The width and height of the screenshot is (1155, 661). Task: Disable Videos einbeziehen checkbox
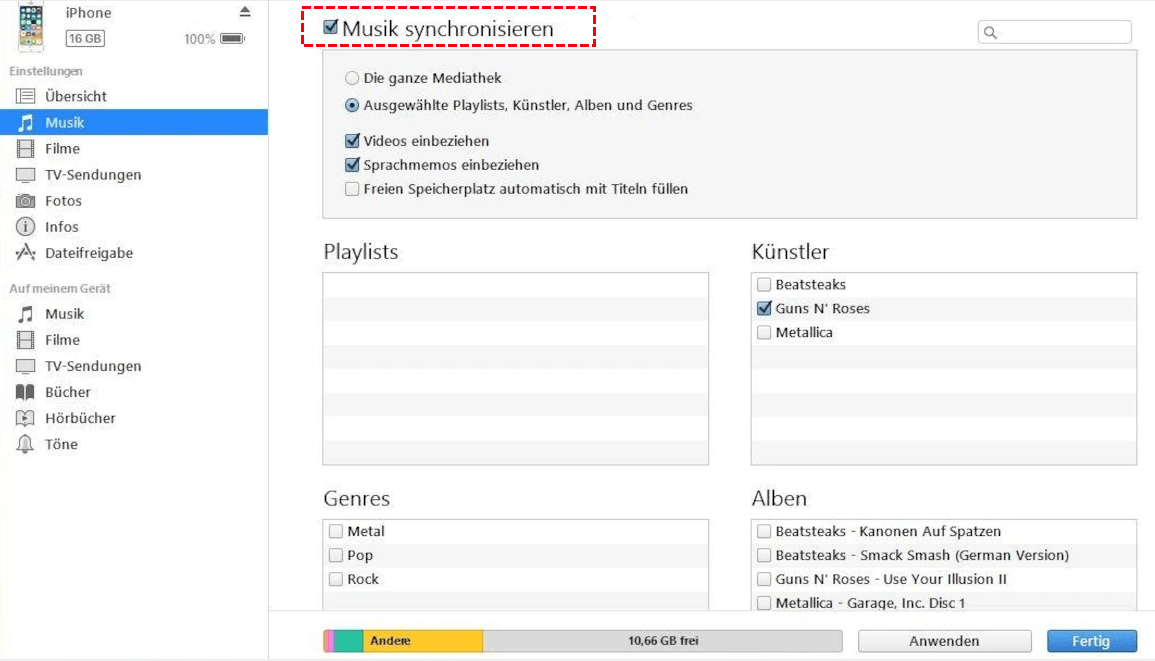point(352,141)
